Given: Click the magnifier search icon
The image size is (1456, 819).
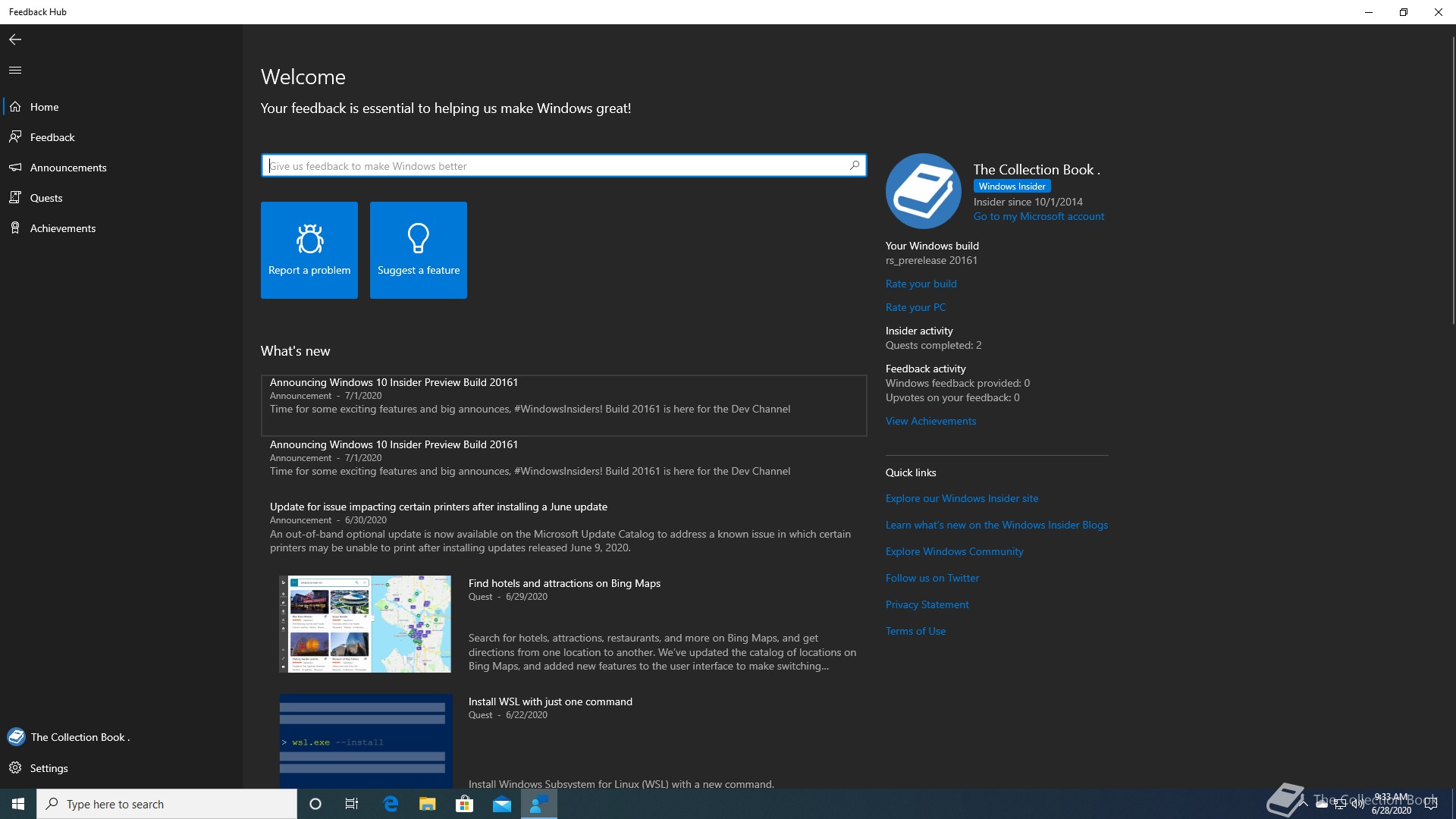Looking at the screenshot, I should [x=855, y=165].
